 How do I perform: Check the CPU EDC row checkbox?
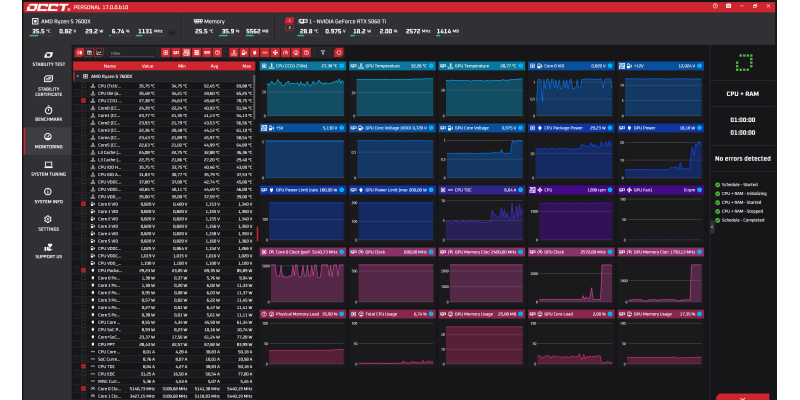click(83, 373)
